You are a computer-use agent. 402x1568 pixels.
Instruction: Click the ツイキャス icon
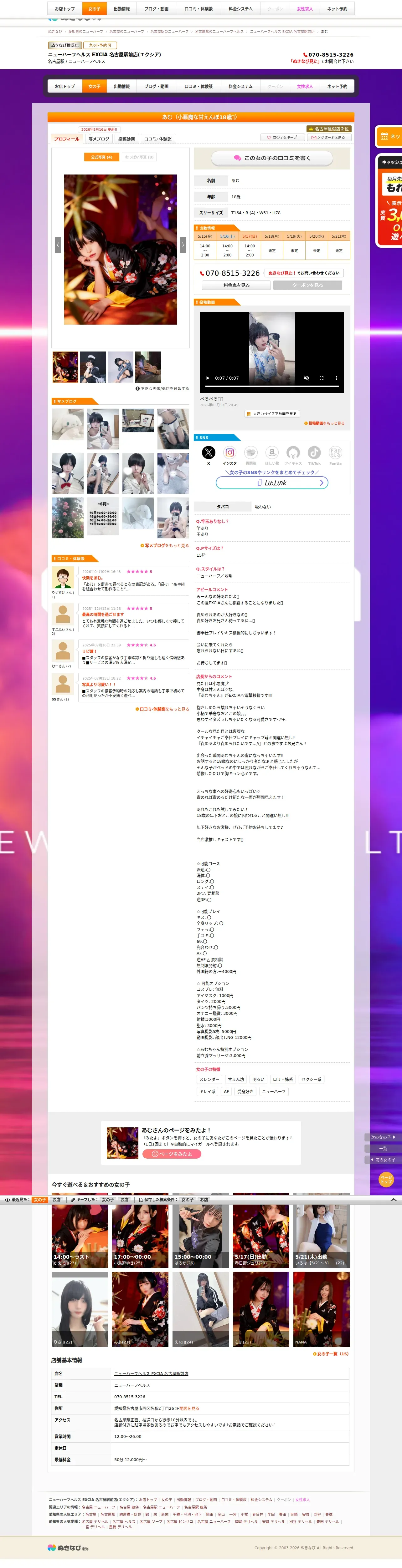point(293,452)
